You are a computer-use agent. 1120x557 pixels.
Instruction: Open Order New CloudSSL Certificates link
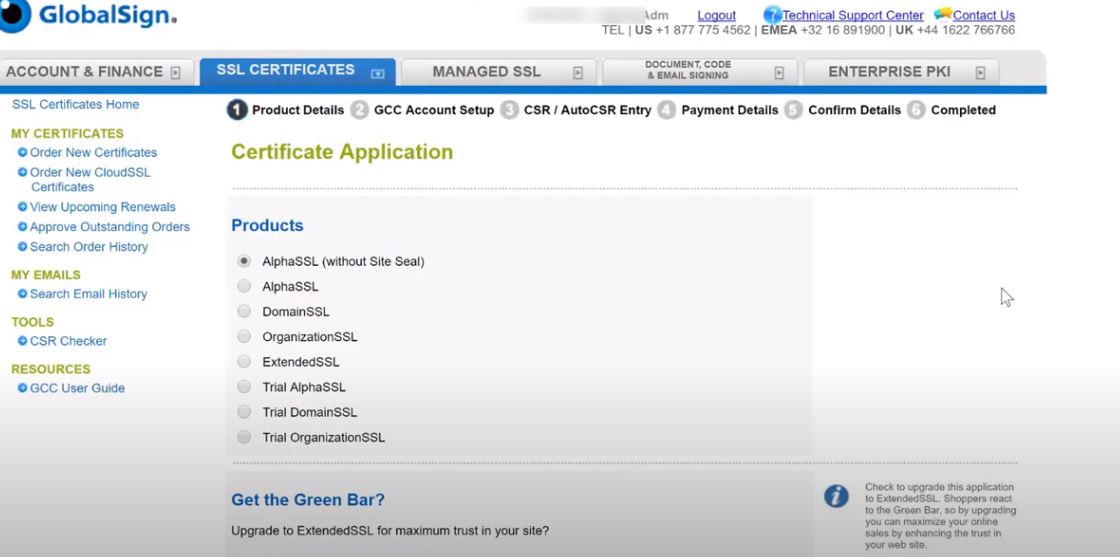(90, 179)
